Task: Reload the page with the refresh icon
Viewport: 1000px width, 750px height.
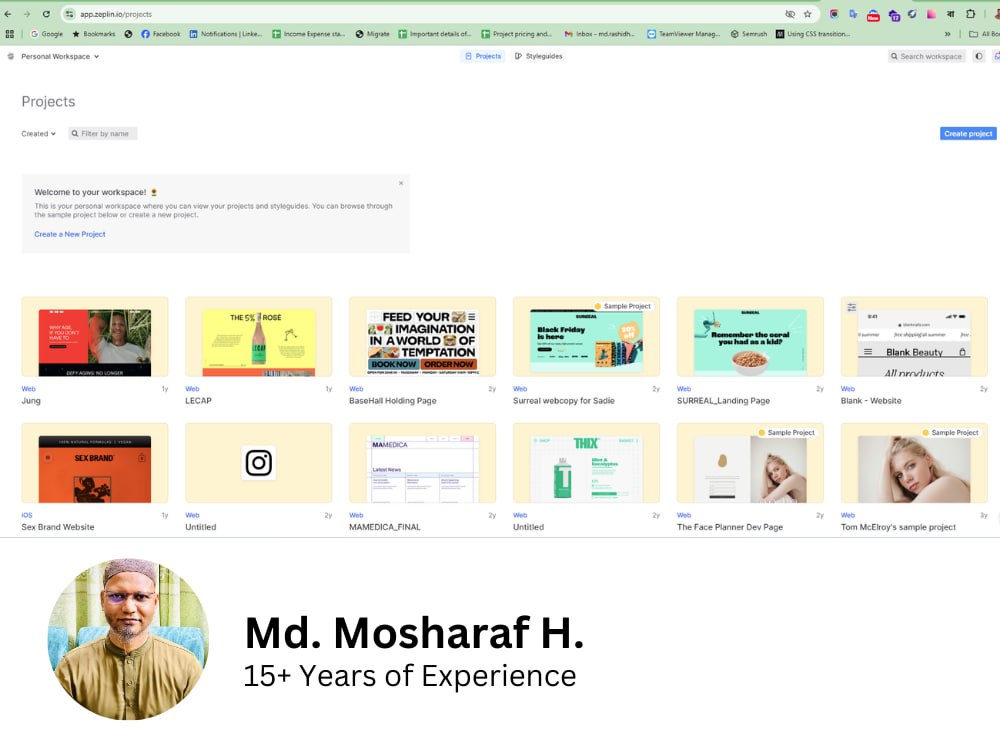Action: pos(46,14)
